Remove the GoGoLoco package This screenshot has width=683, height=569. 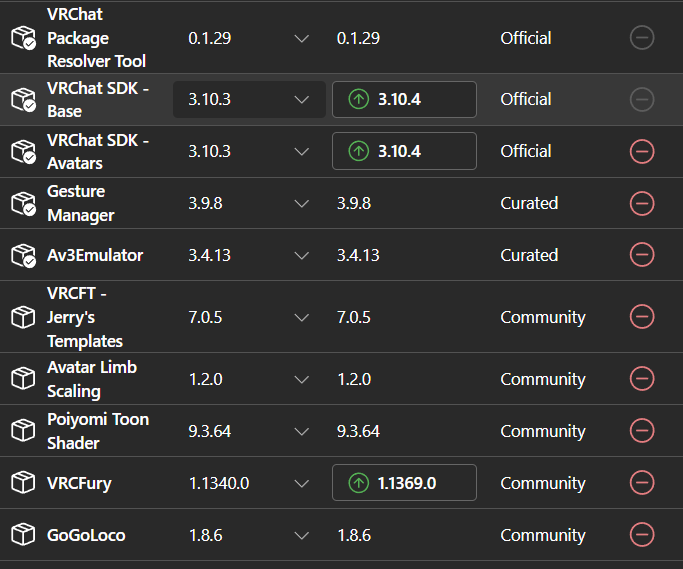(x=642, y=535)
